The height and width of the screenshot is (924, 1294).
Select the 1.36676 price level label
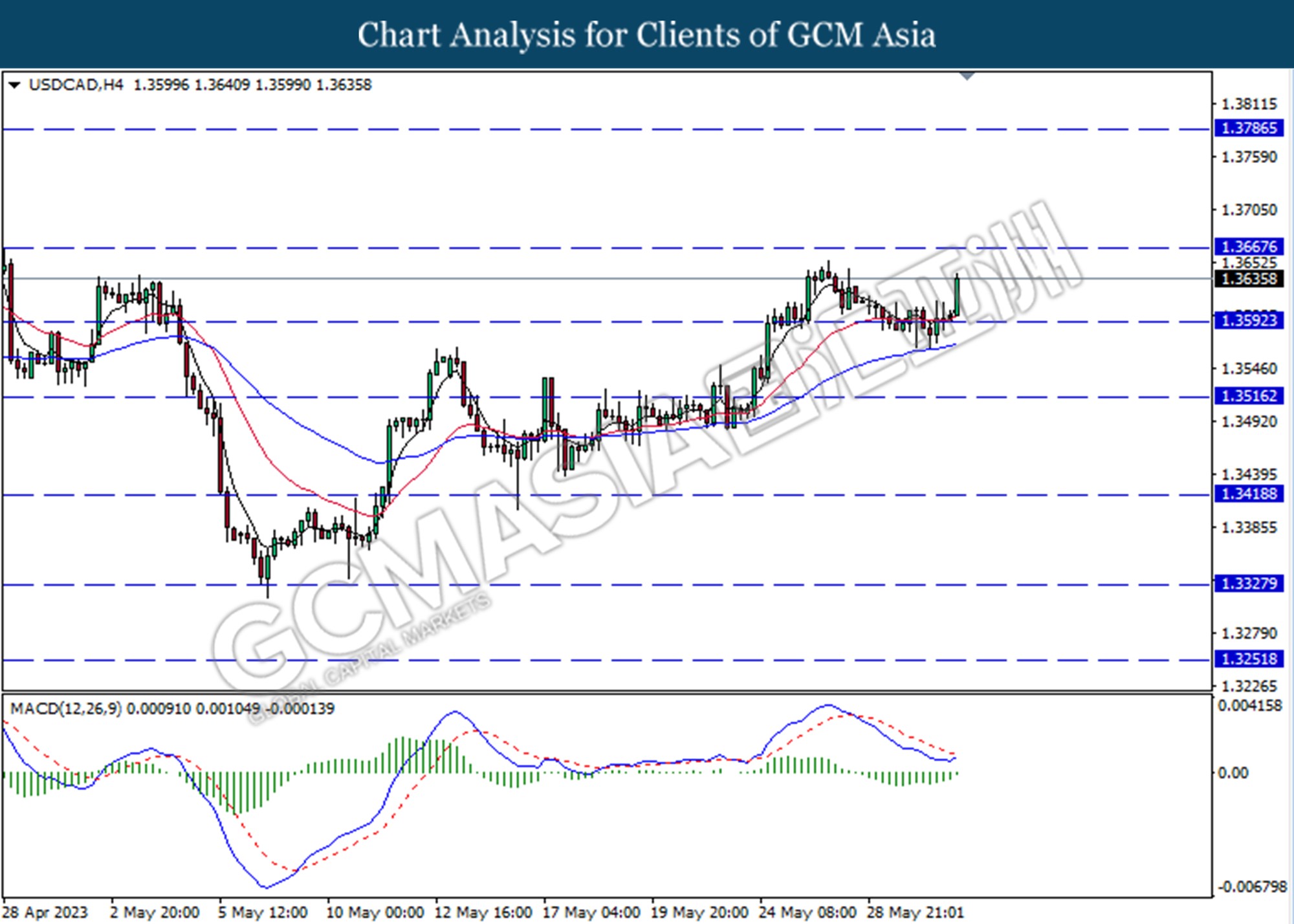click(x=1249, y=247)
